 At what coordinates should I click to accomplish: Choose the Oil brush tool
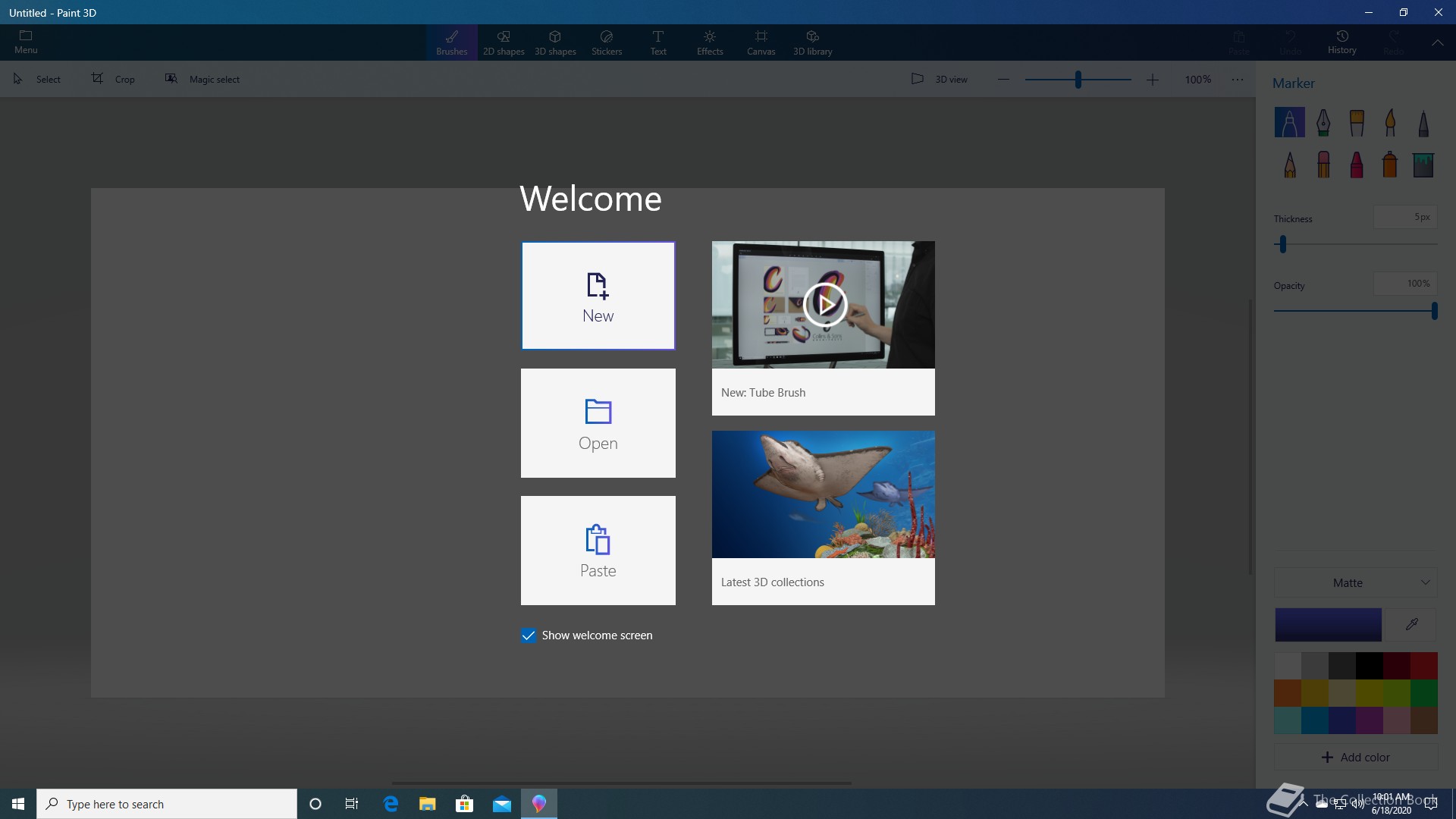[1357, 122]
